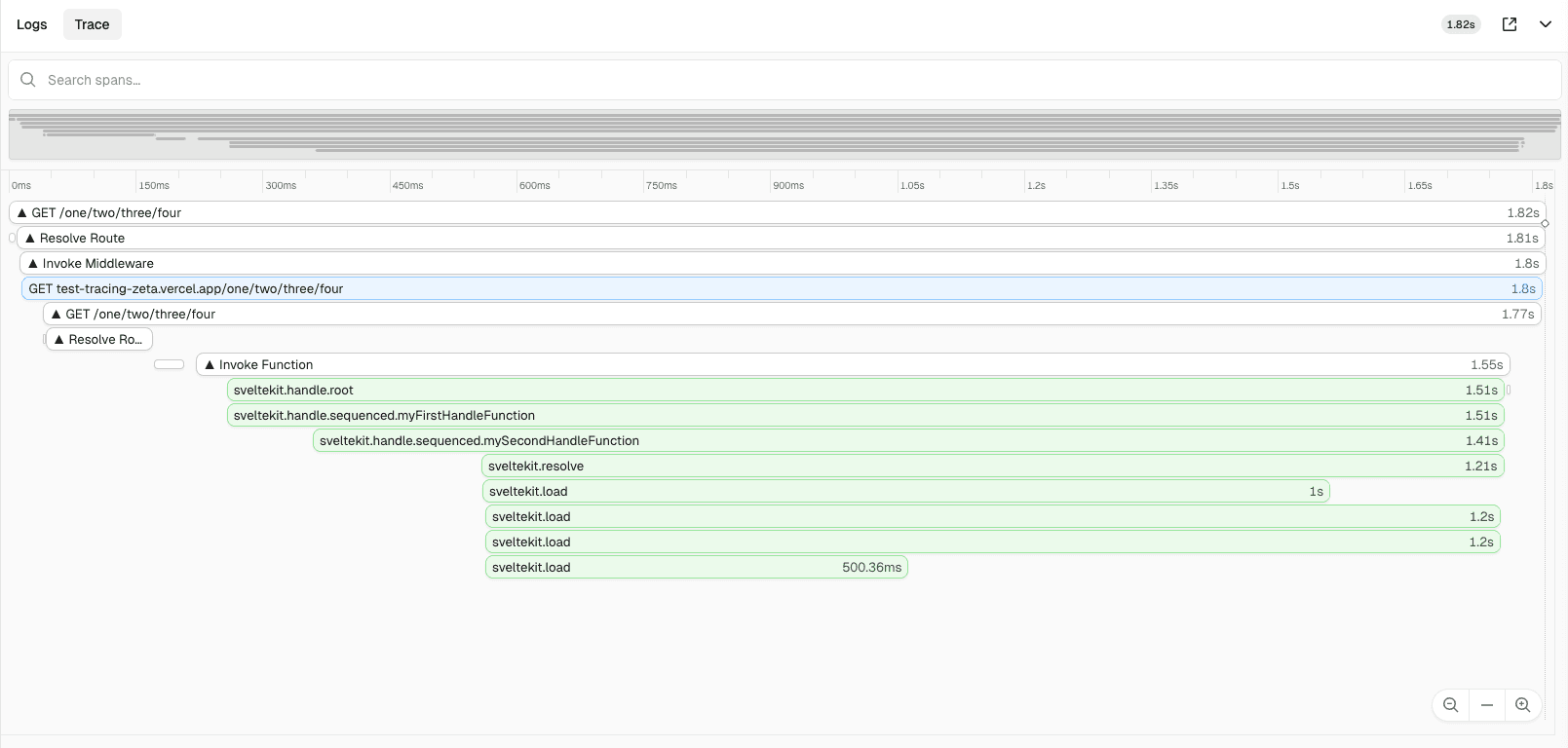Collapse the top-level Resolve Route span
1568x748 pixels.
[30, 239]
